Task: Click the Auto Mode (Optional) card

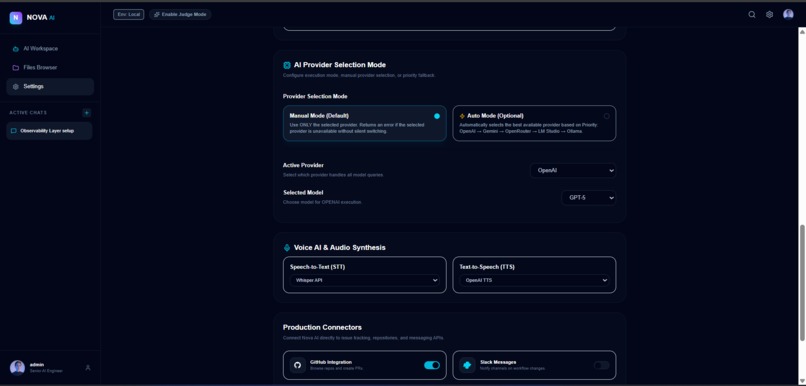Action: point(534,123)
